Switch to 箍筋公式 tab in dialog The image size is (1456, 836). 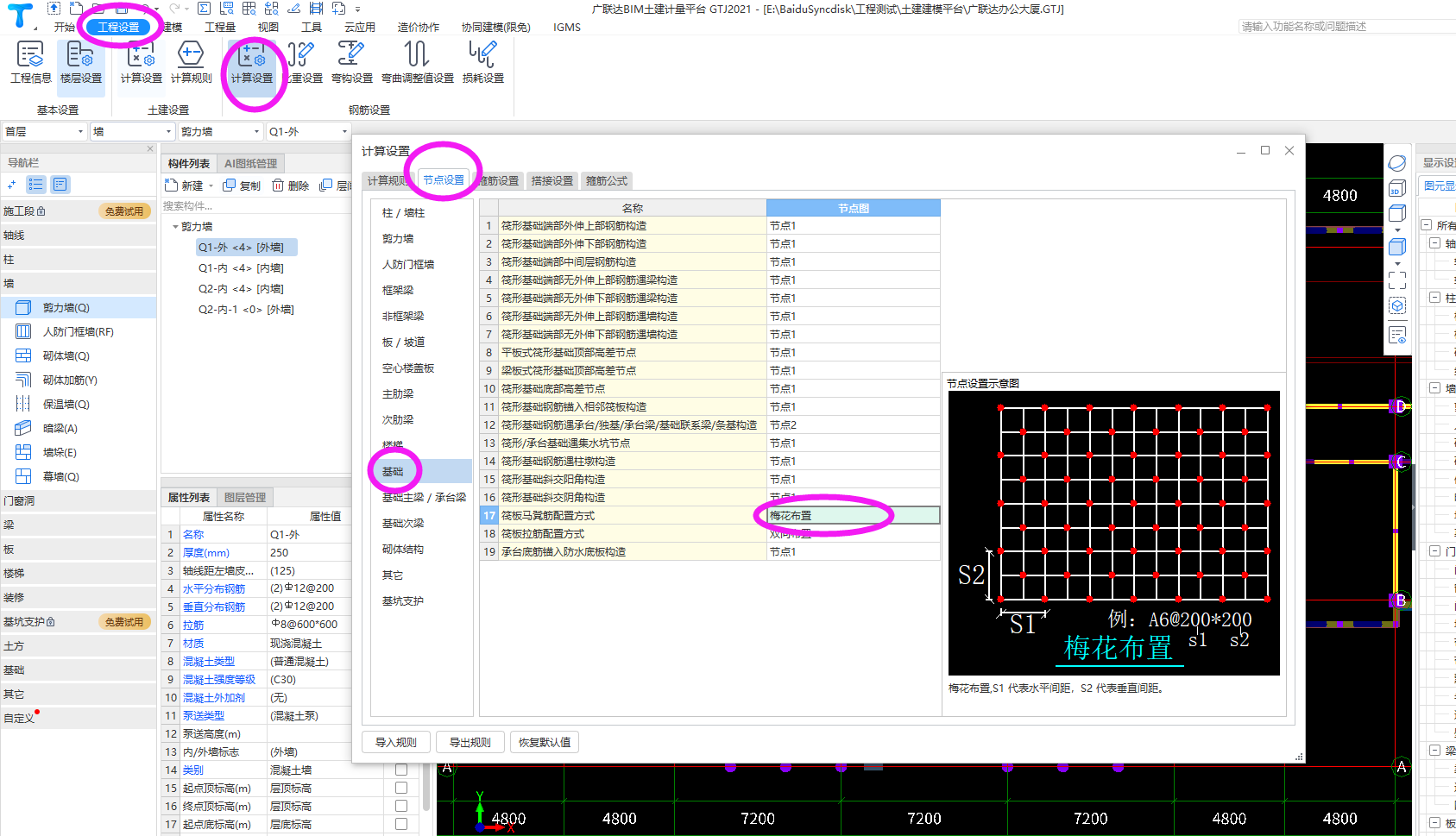coord(607,181)
